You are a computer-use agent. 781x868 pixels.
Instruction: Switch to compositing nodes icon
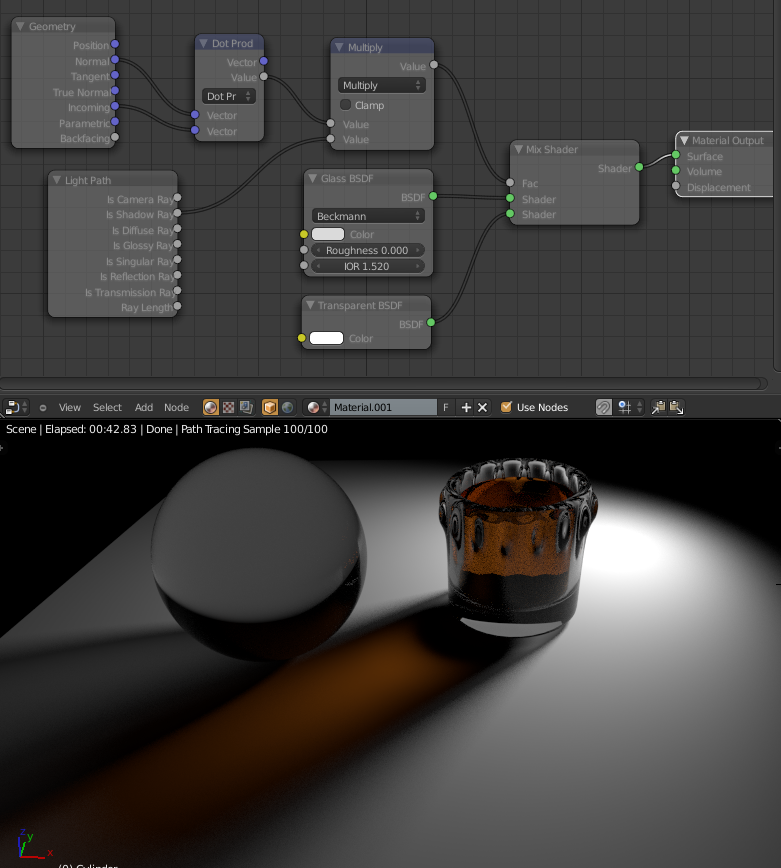[x=246, y=407]
